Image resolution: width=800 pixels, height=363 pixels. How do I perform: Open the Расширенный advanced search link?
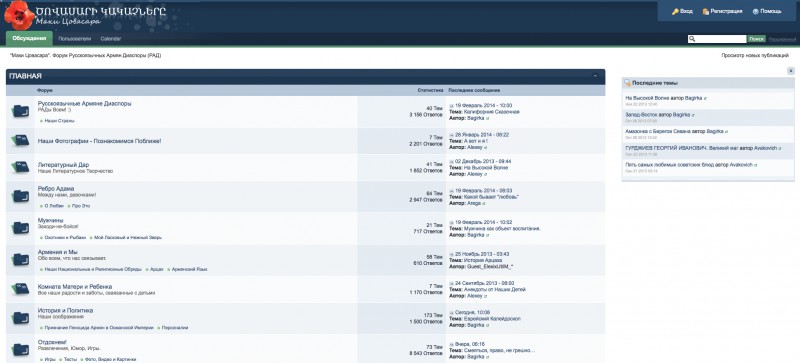click(782, 39)
